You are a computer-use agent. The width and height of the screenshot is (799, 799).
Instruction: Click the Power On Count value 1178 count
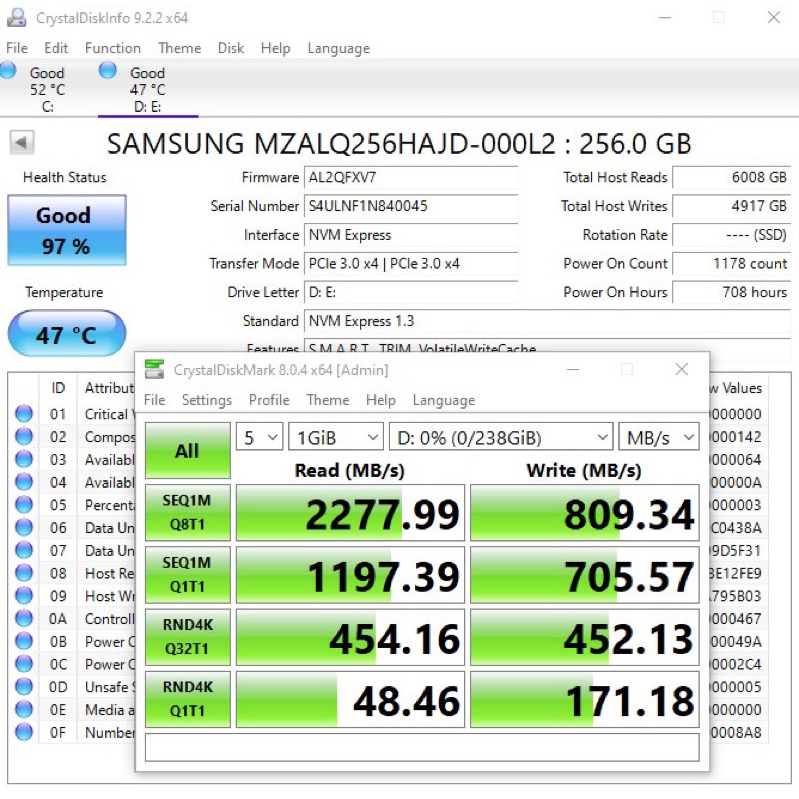point(731,263)
